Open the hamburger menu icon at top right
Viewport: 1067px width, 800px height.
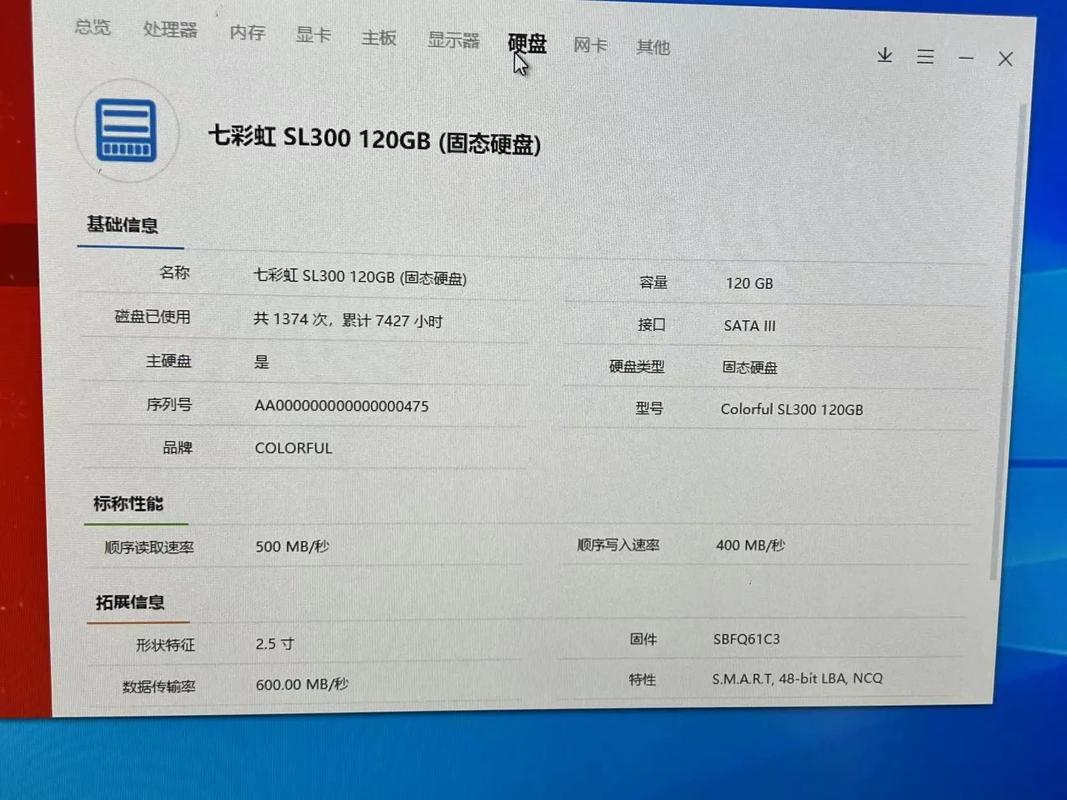(x=925, y=57)
